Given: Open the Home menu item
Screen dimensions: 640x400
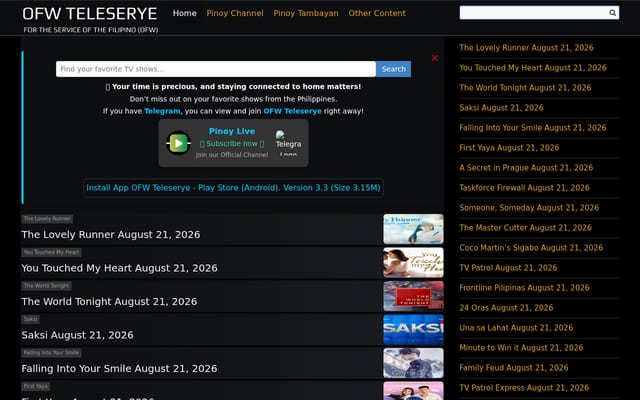Looking at the screenshot, I should 184,13.
